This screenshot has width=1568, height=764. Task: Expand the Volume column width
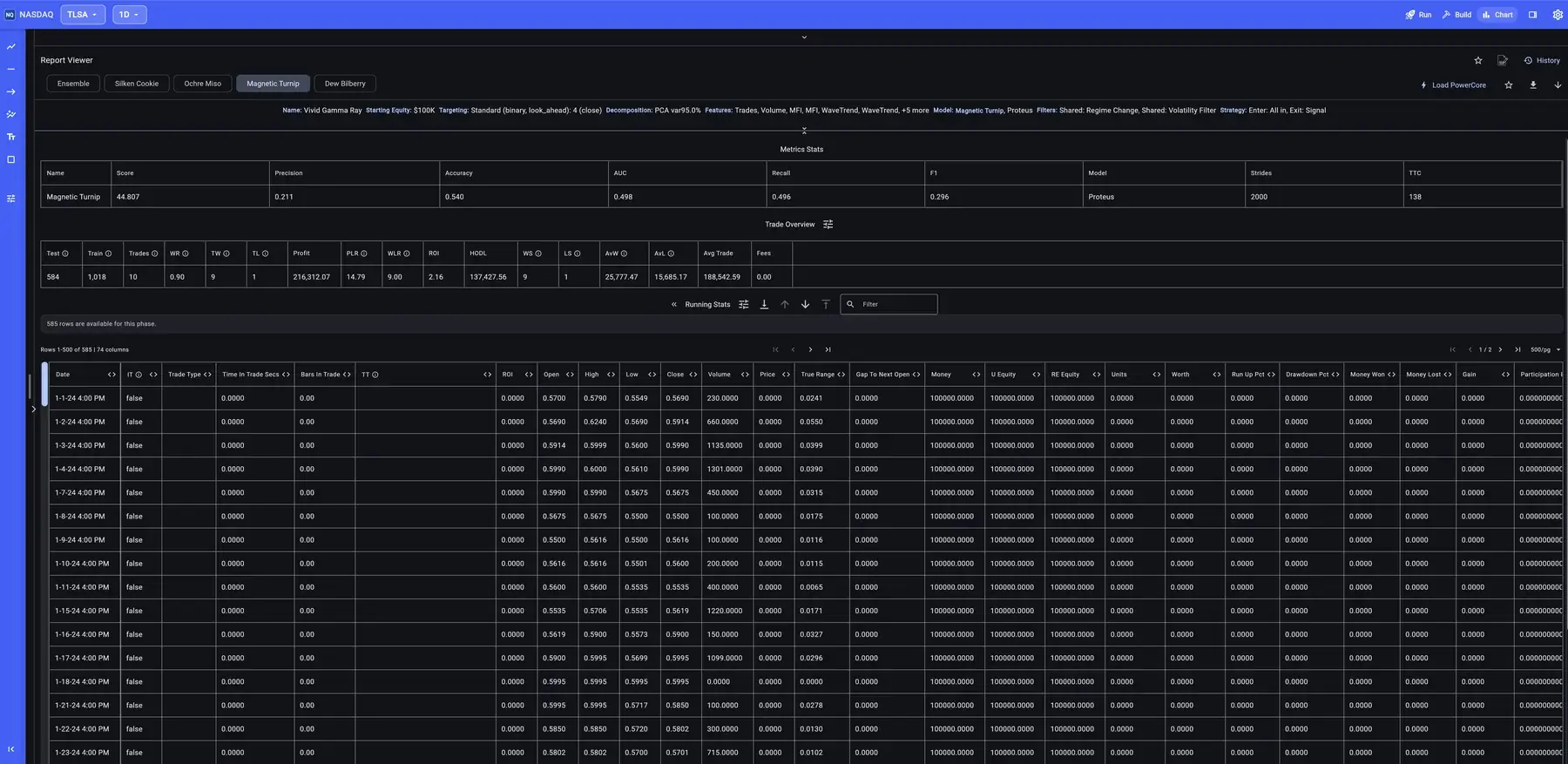pyautogui.click(x=745, y=375)
